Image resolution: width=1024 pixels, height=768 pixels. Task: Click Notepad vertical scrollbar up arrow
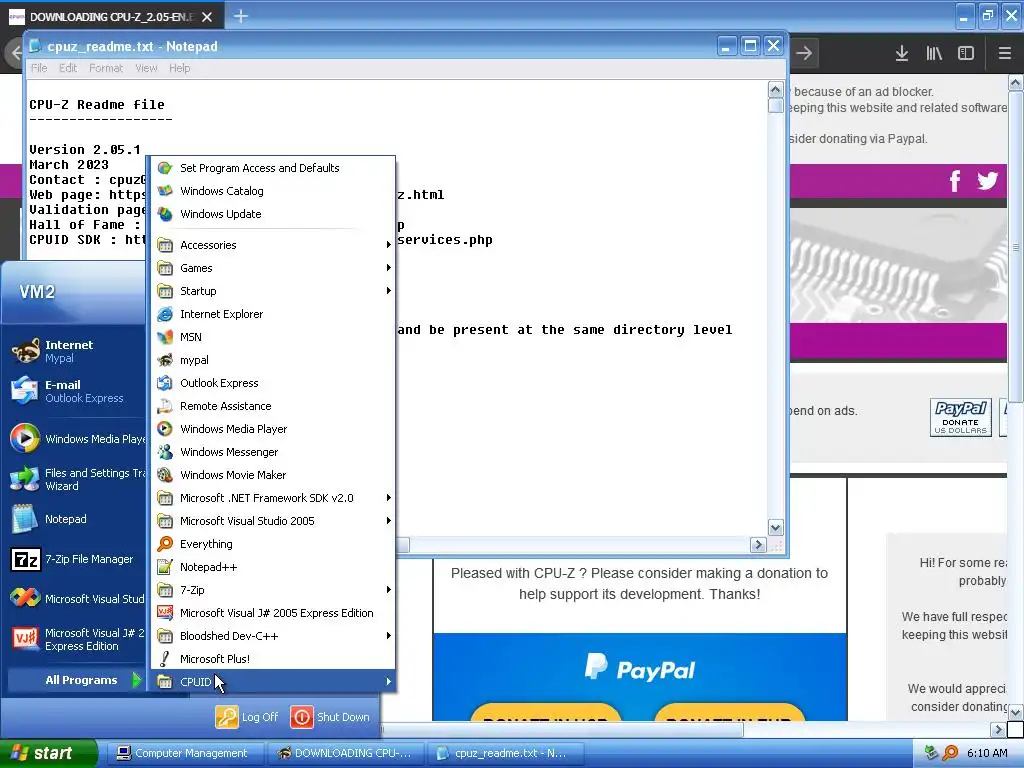(775, 89)
